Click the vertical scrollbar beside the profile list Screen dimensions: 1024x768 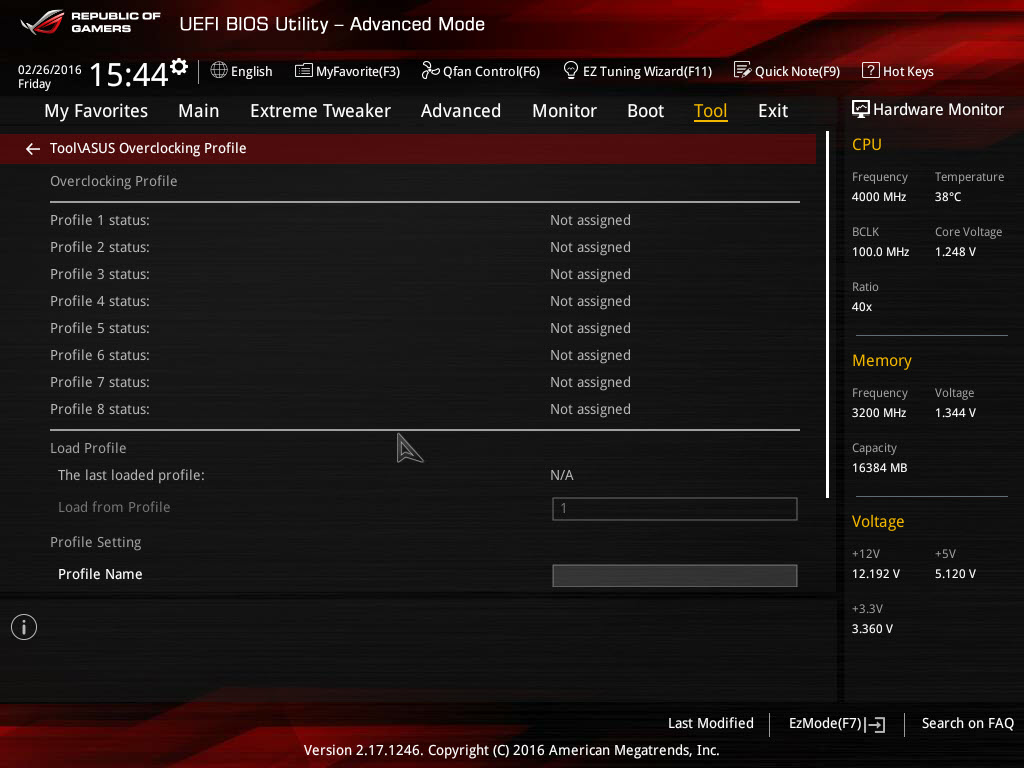coord(827,315)
